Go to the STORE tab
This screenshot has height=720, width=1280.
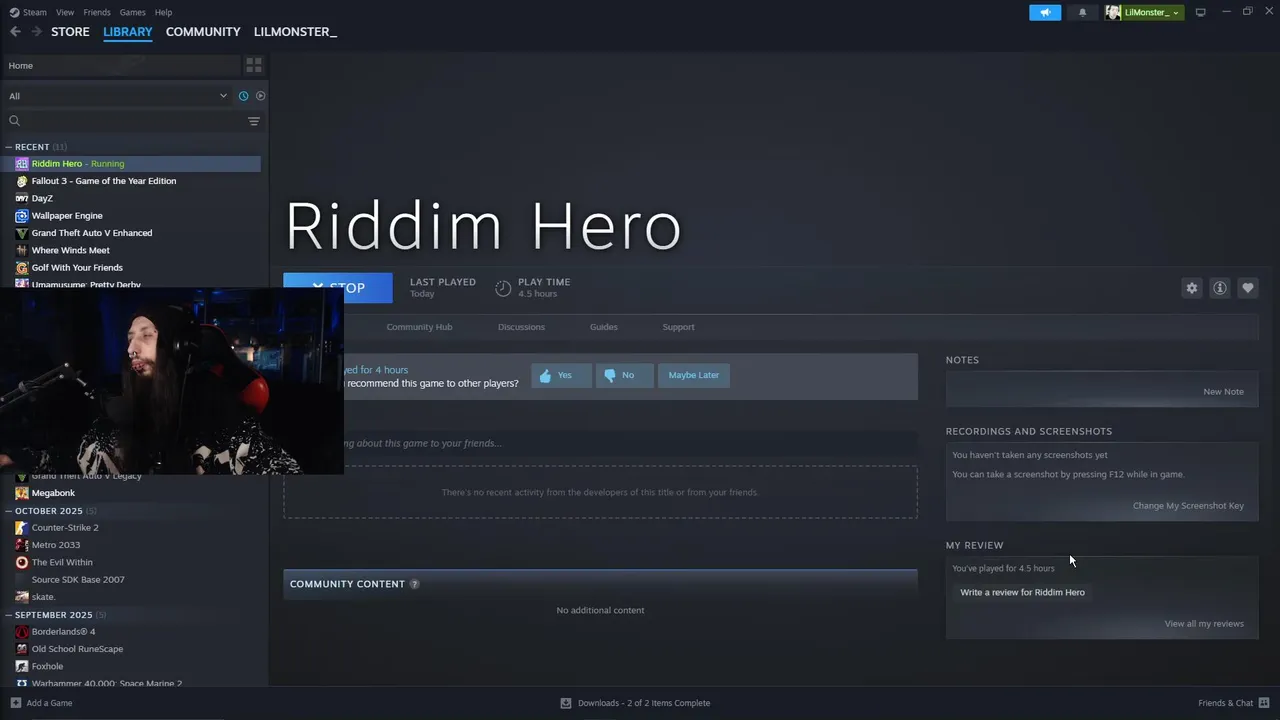[70, 32]
